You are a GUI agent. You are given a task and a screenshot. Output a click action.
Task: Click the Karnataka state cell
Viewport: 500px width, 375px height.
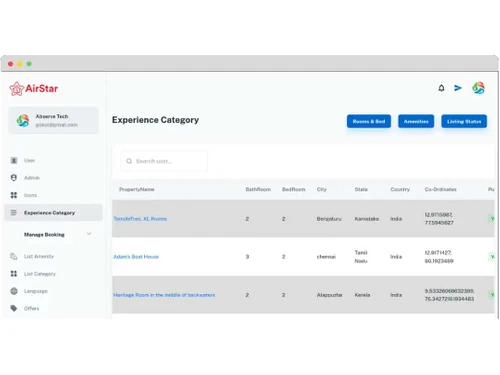point(367,219)
